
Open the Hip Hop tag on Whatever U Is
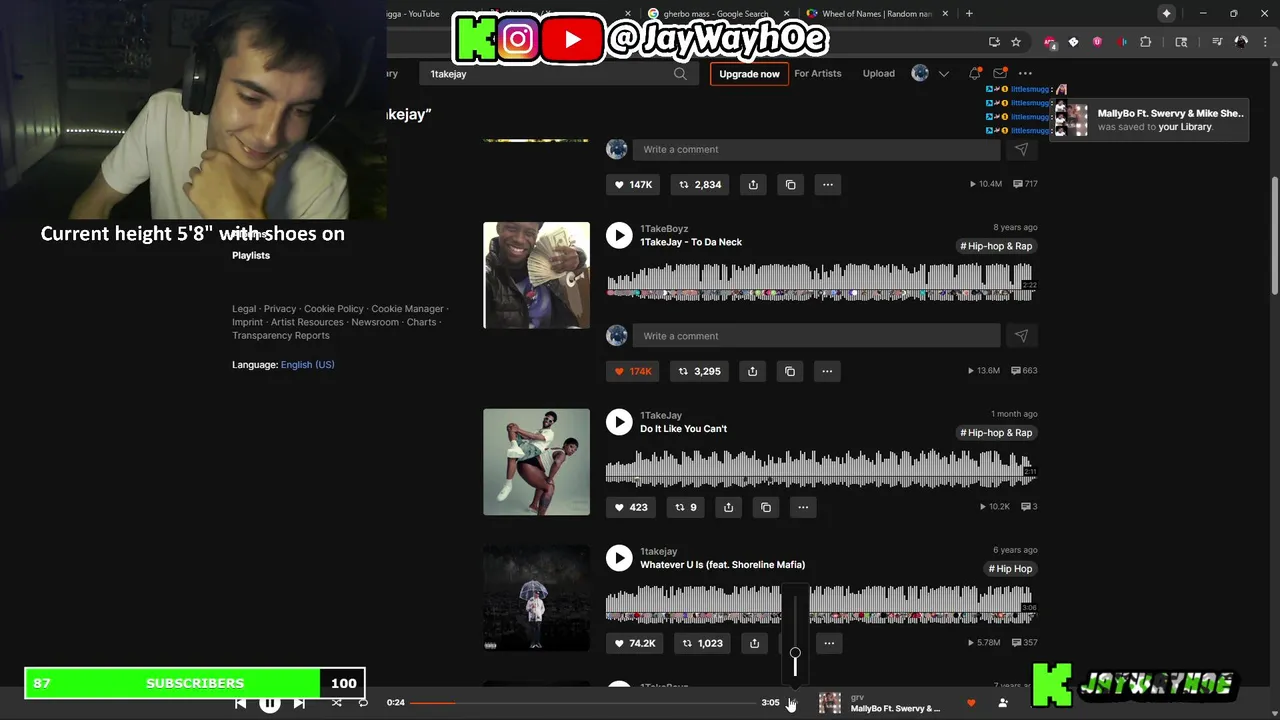click(1011, 569)
